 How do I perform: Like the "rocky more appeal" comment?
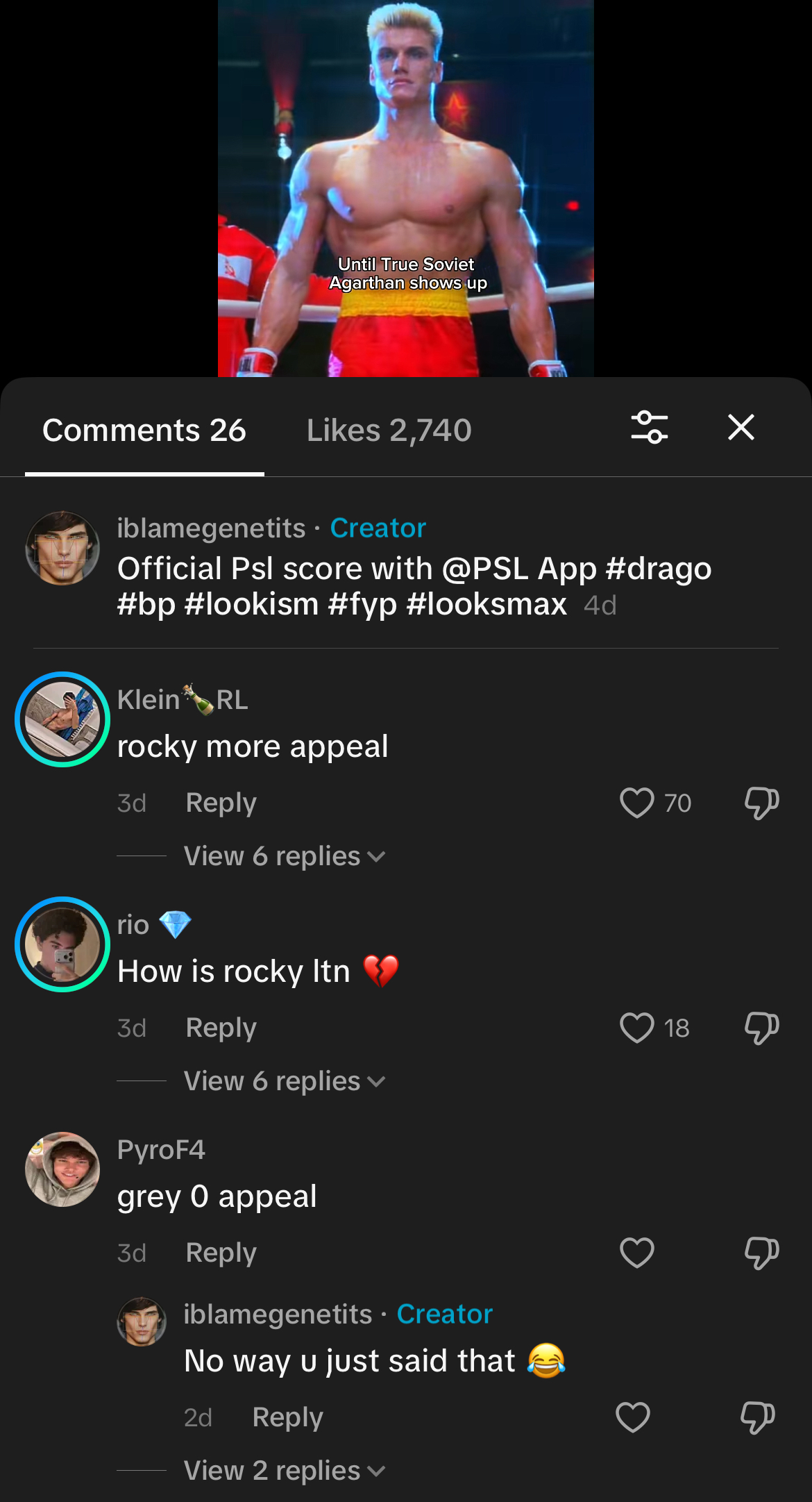(636, 803)
